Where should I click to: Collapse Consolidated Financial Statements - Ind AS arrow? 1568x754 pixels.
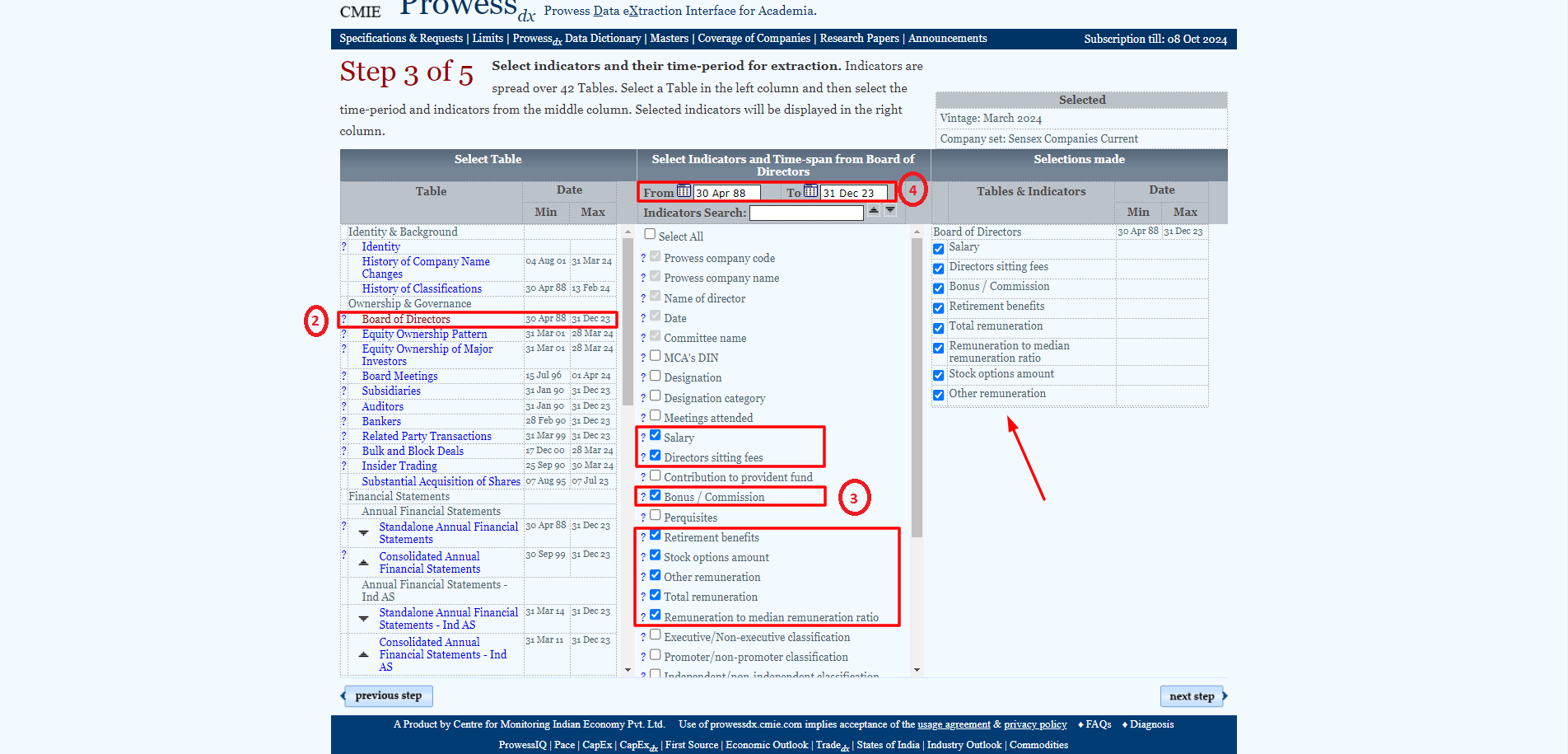coord(363,655)
